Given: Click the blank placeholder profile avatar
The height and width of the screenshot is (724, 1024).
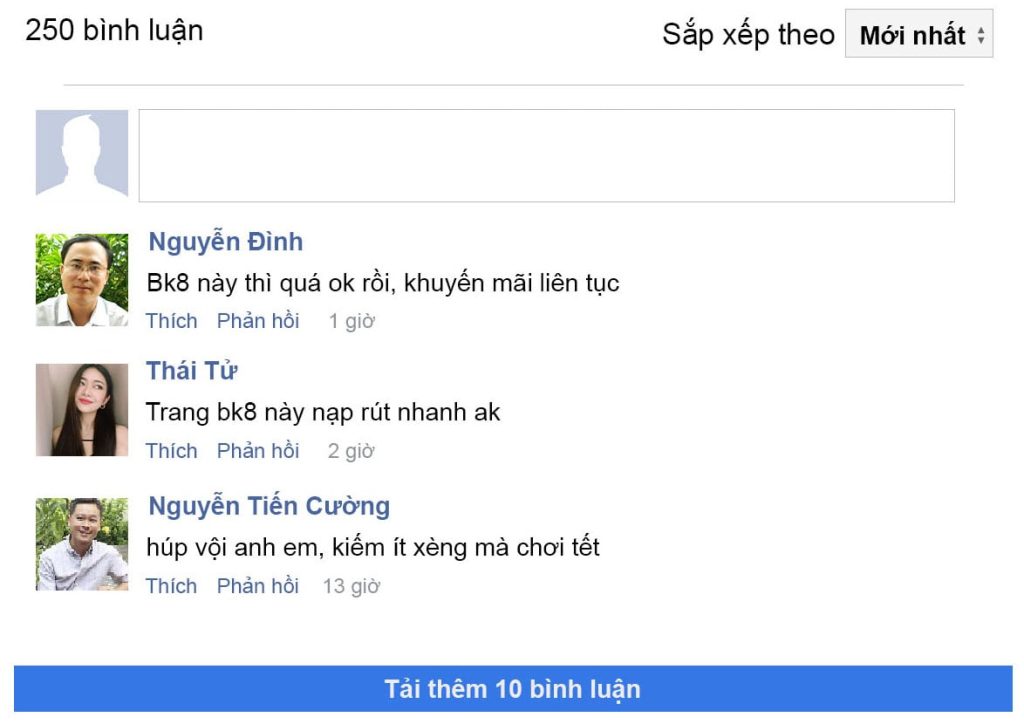Looking at the screenshot, I should pyautogui.click(x=82, y=153).
